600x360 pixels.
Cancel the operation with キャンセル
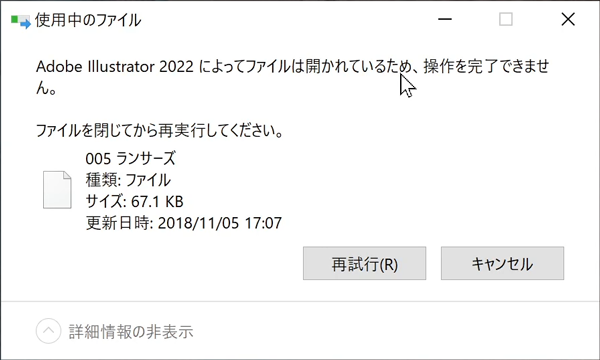click(502, 263)
